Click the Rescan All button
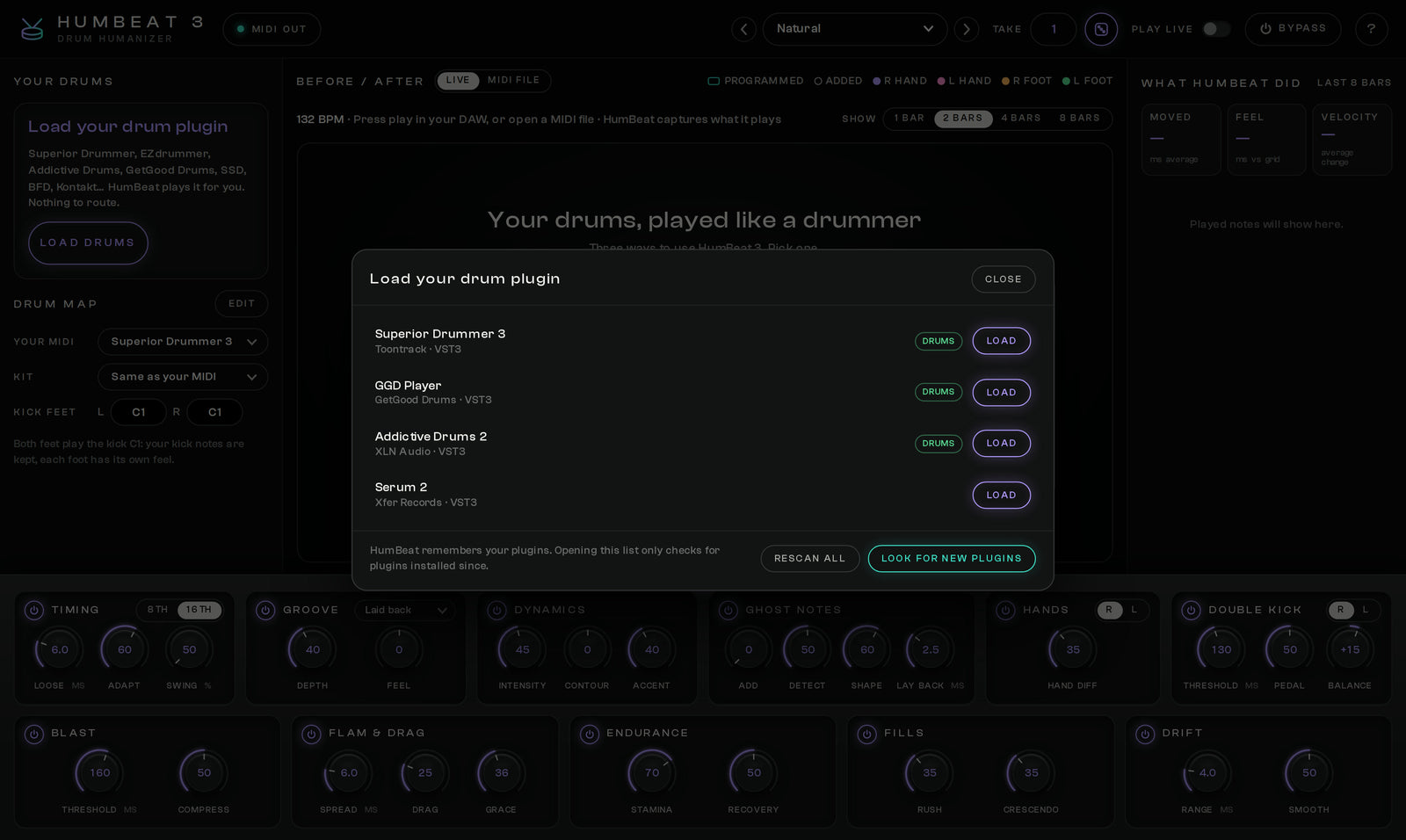The height and width of the screenshot is (840, 1406). coord(809,559)
